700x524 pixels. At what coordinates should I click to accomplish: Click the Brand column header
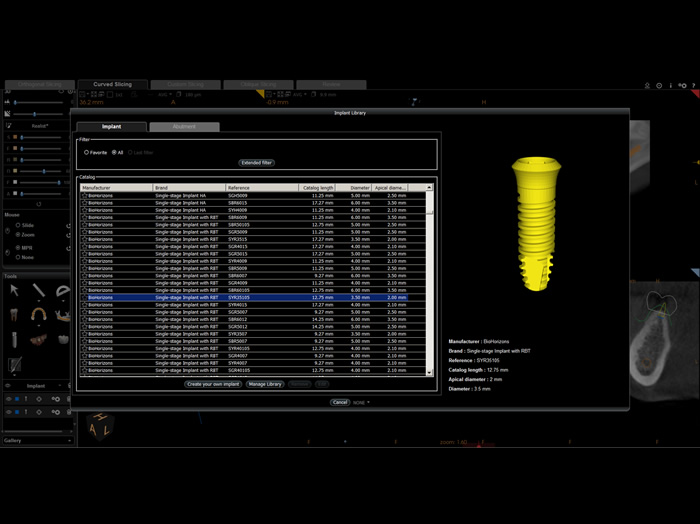coord(189,188)
